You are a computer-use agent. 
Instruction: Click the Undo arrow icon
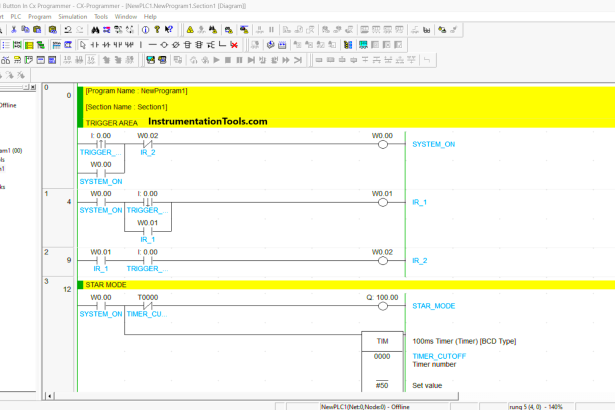pyautogui.click(x=67, y=30)
